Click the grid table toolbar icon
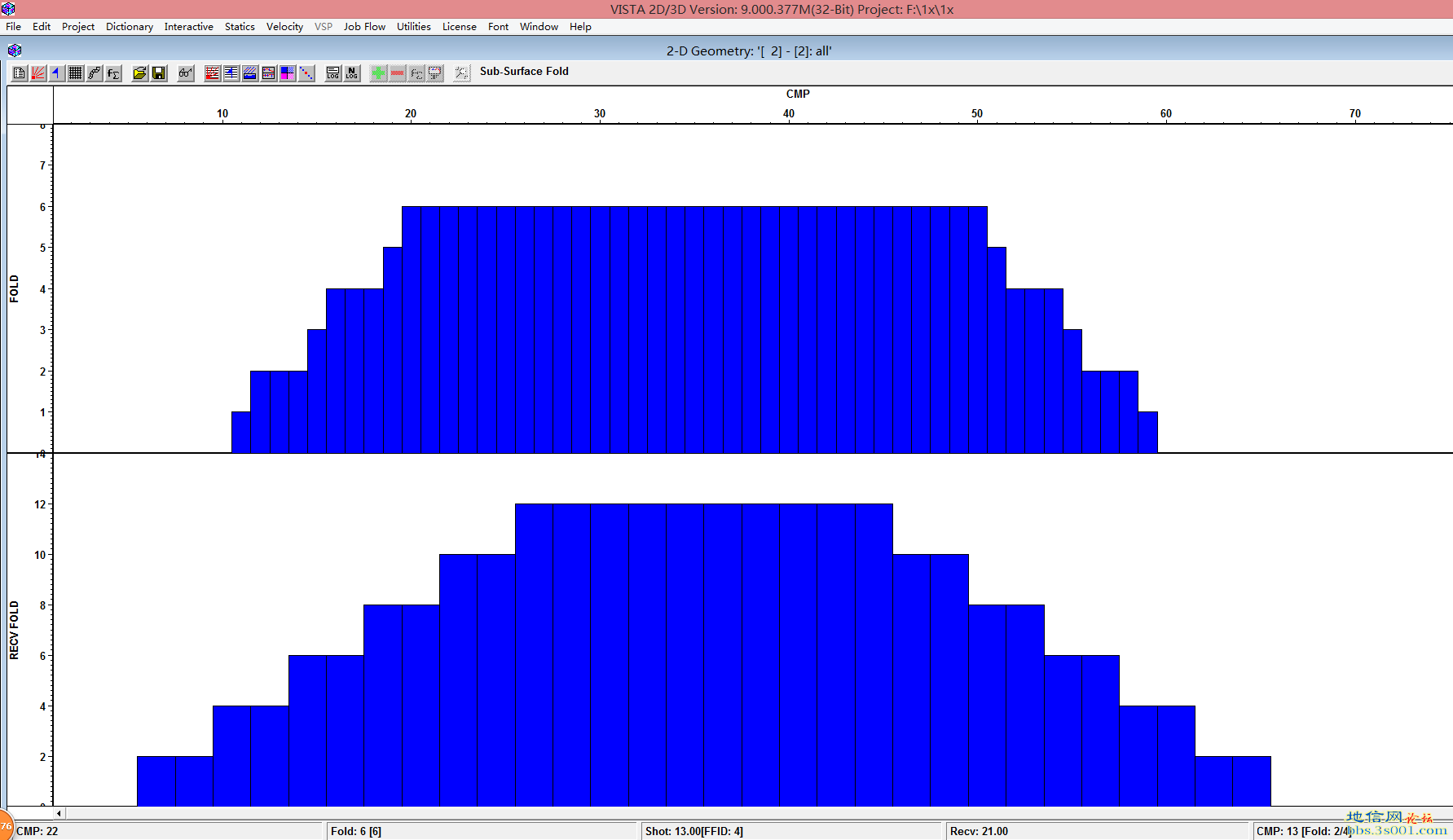The height and width of the screenshot is (840, 1453). click(x=75, y=73)
